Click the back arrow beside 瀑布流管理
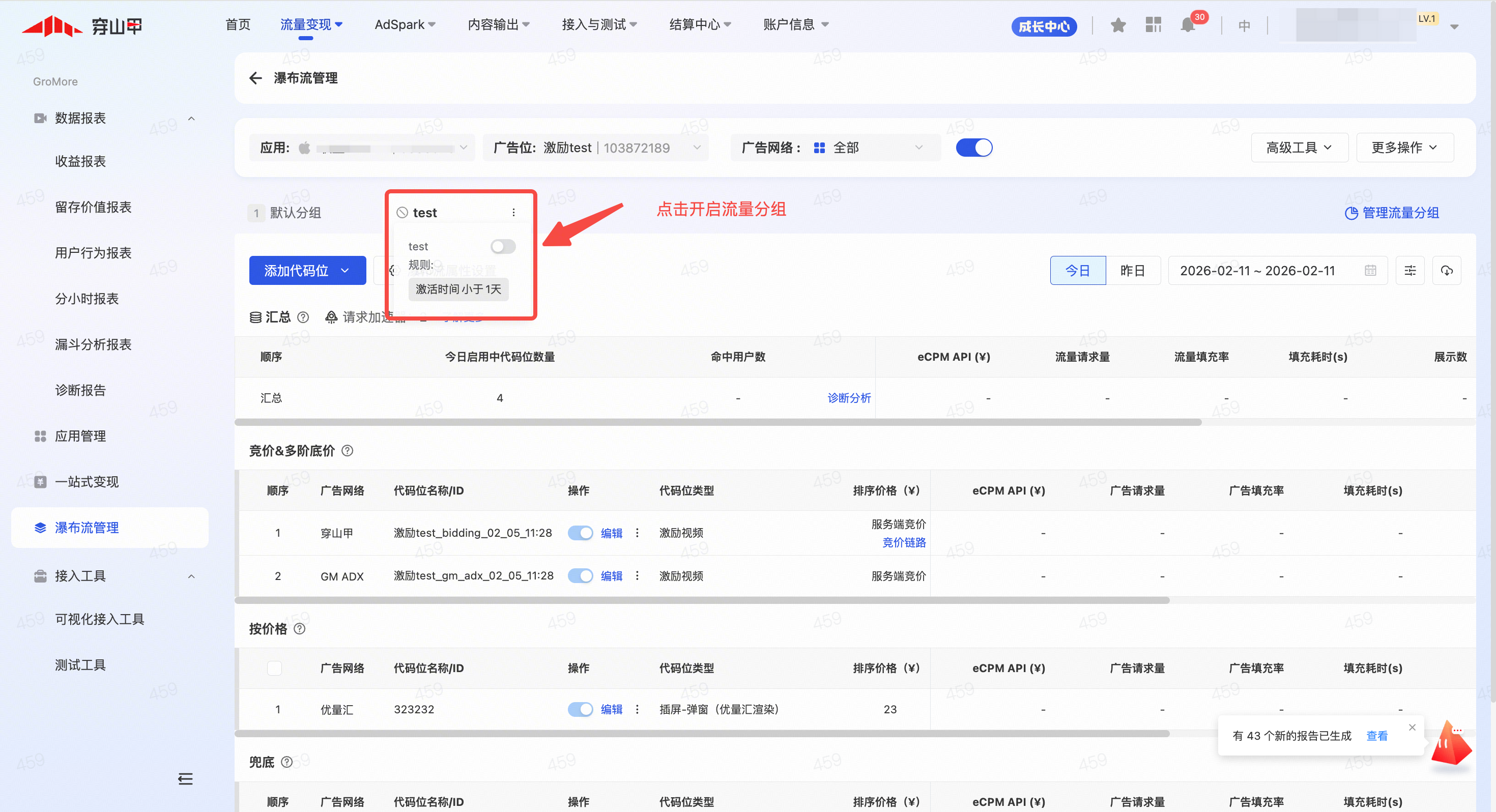Viewport: 1496px width, 812px height. tap(255, 78)
